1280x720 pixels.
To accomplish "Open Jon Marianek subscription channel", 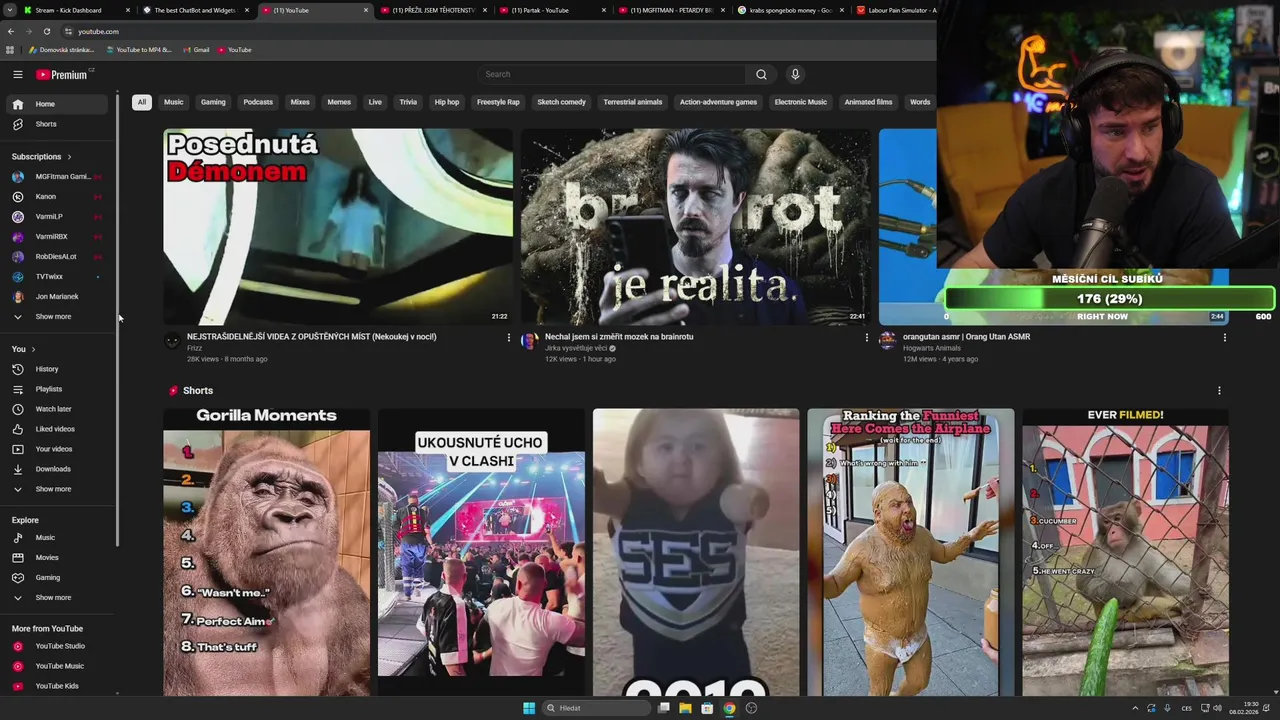I will (x=56, y=297).
